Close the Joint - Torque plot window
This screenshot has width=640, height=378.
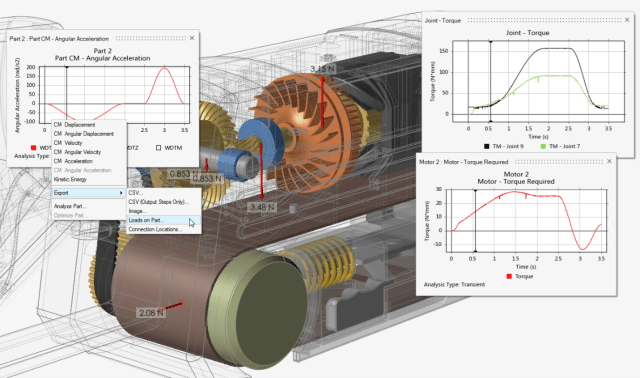[x=627, y=20]
